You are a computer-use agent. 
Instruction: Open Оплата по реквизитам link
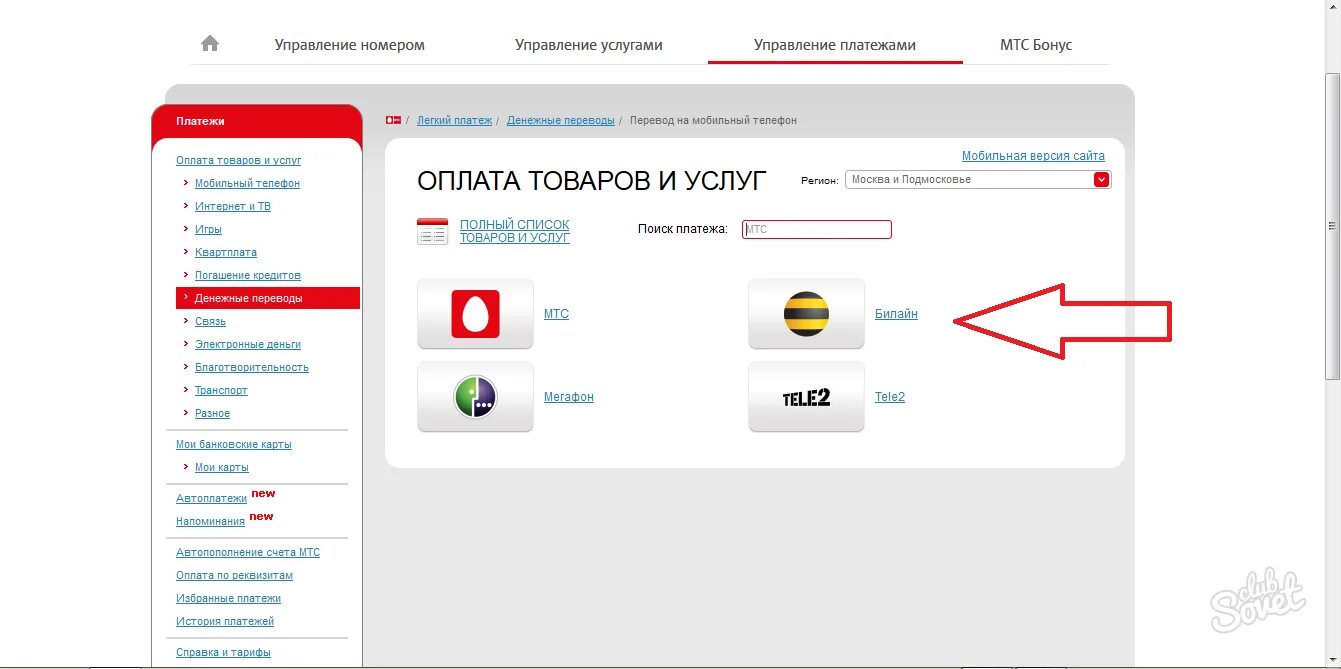(234, 575)
